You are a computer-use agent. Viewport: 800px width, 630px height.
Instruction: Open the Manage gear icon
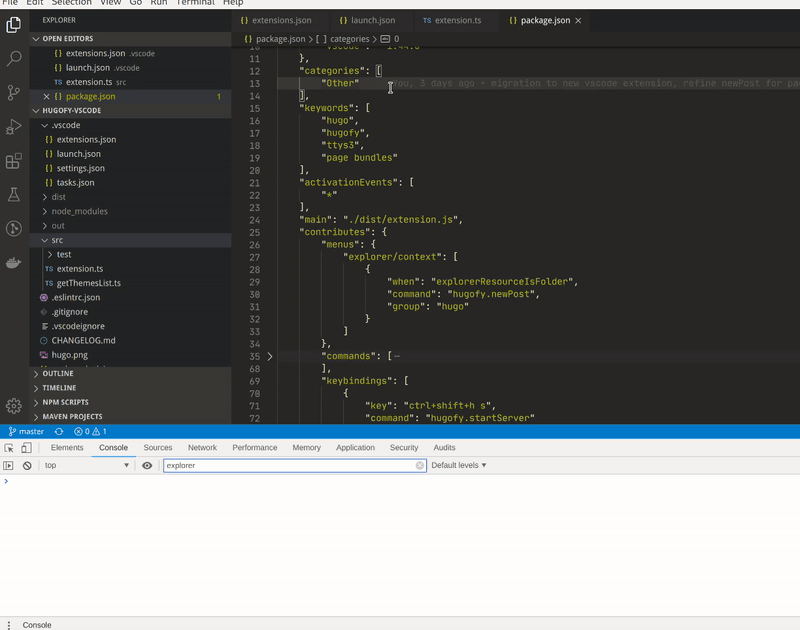click(x=14, y=406)
